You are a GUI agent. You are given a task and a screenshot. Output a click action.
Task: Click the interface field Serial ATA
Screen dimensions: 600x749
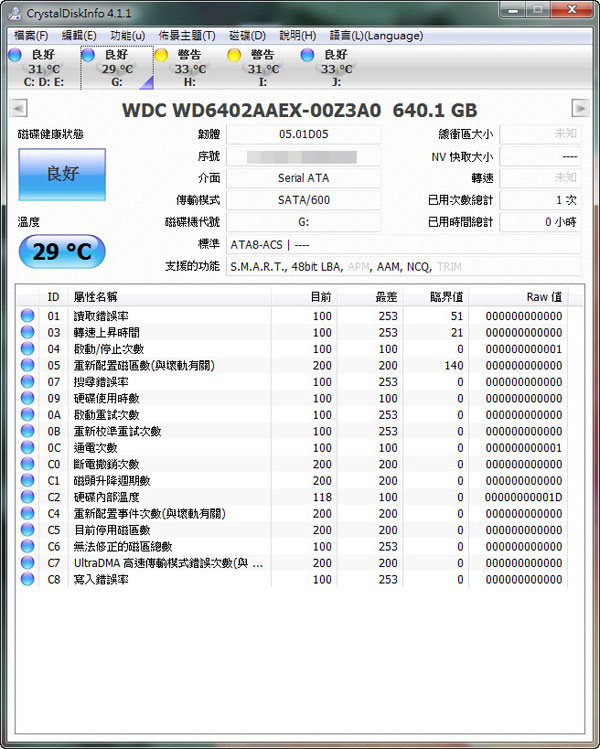303,178
